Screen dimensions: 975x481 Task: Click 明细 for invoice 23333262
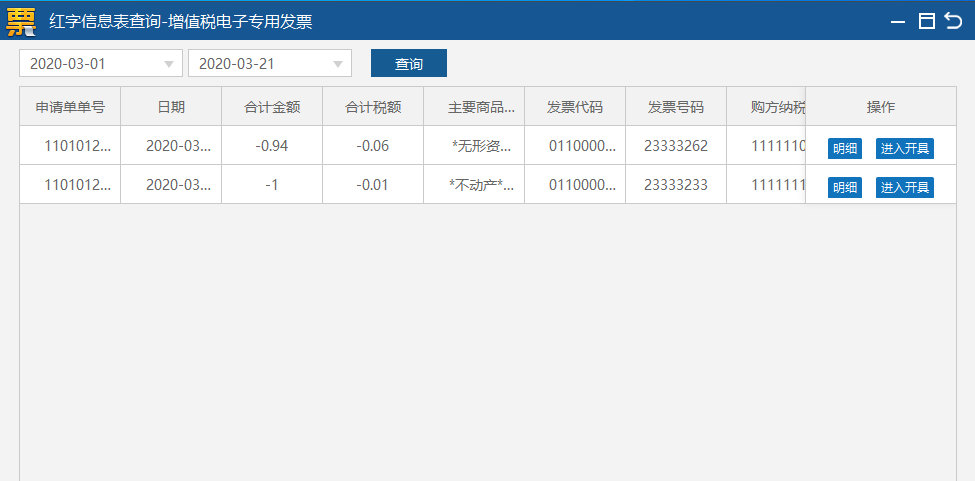844,149
